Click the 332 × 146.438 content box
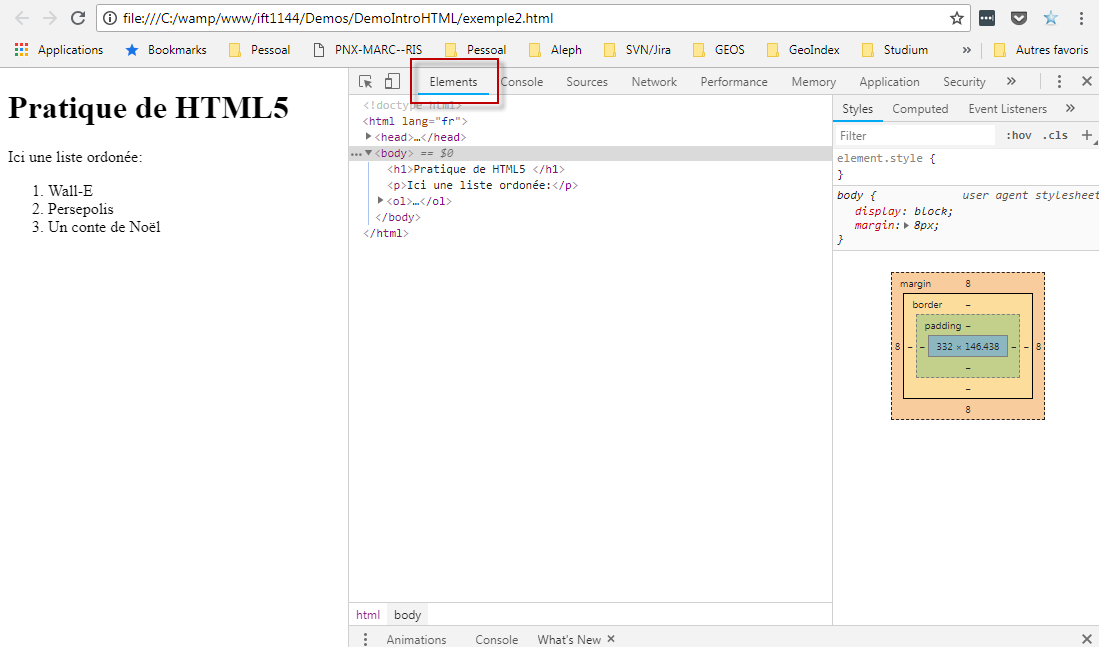Image resolution: width=1099 pixels, height=647 pixels. click(x=967, y=346)
